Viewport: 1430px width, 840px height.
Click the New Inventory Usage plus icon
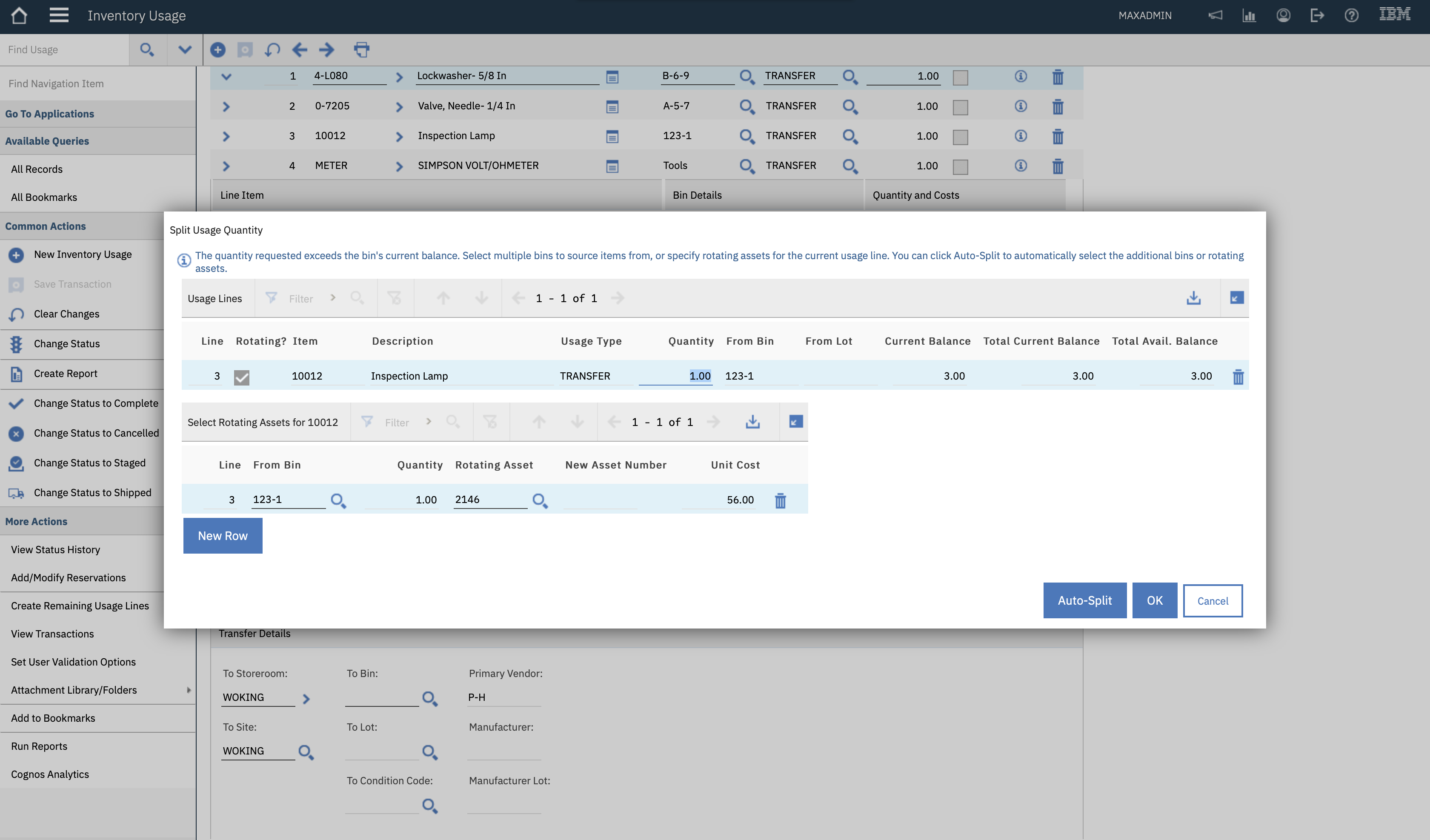(x=16, y=255)
